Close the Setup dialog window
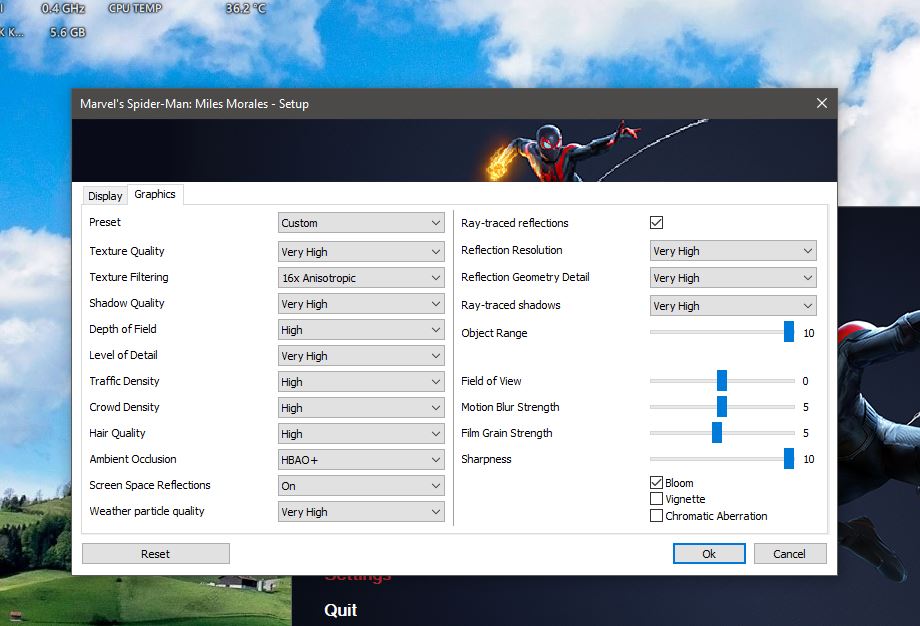The height and width of the screenshot is (626, 920). (822, 103)
